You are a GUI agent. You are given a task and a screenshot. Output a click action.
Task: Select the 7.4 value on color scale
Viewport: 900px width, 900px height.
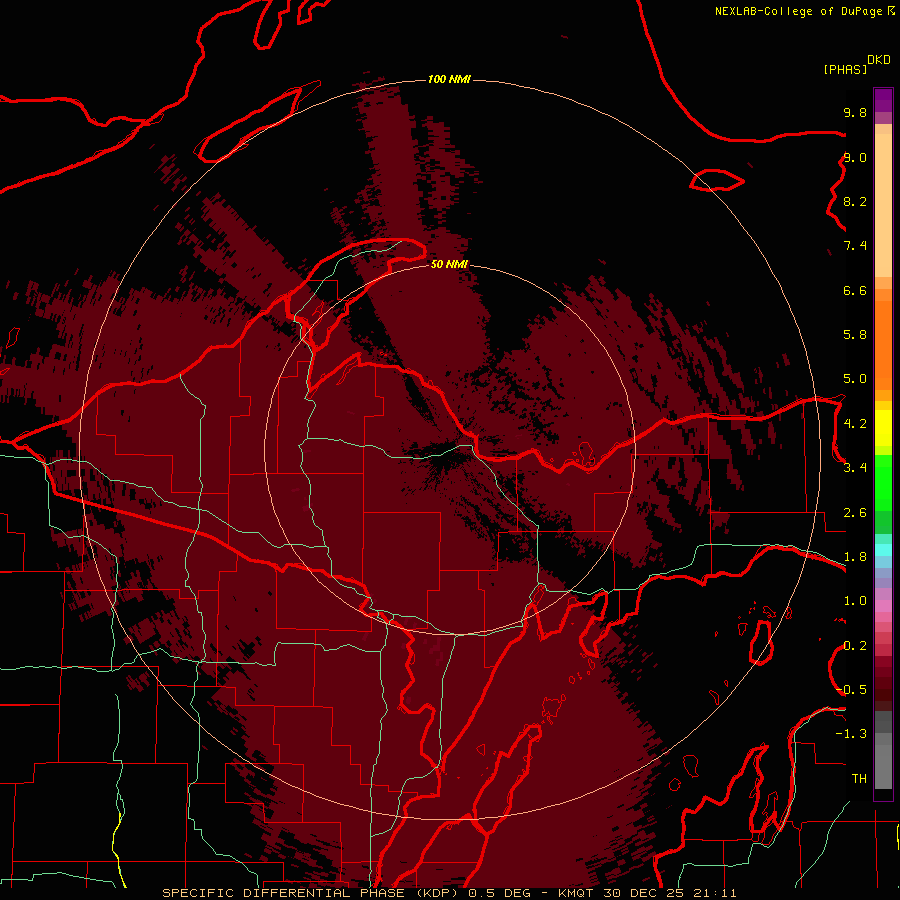click(x=855, y=246)
